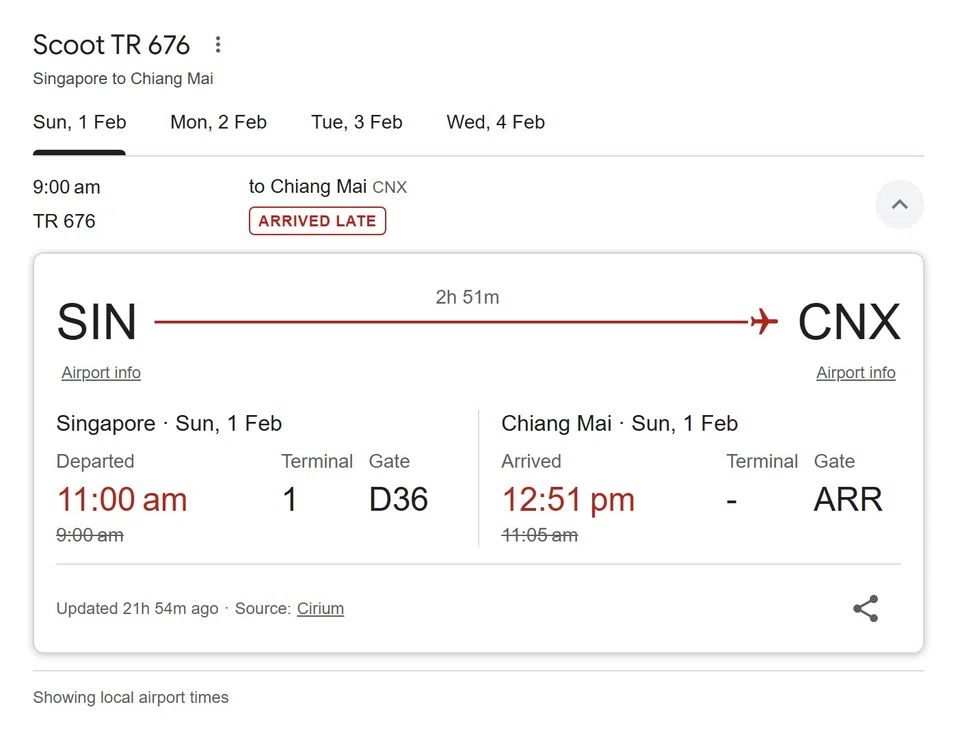Click the 12:51 pm actual arrival time

pyautogui.click(x=568, y=499)
